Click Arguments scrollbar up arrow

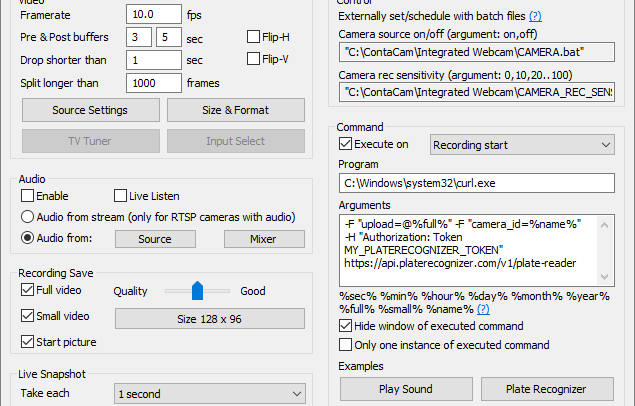[x=605, y=225]
